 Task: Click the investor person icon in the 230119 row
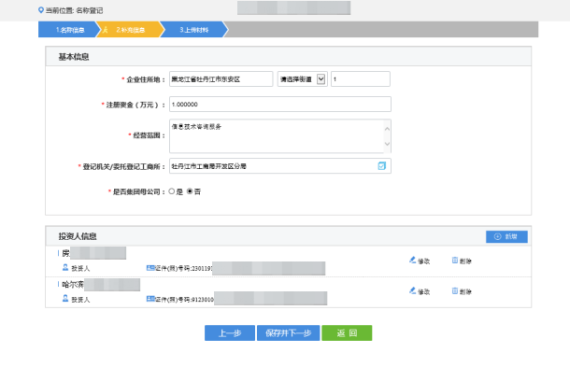point(65,268)
